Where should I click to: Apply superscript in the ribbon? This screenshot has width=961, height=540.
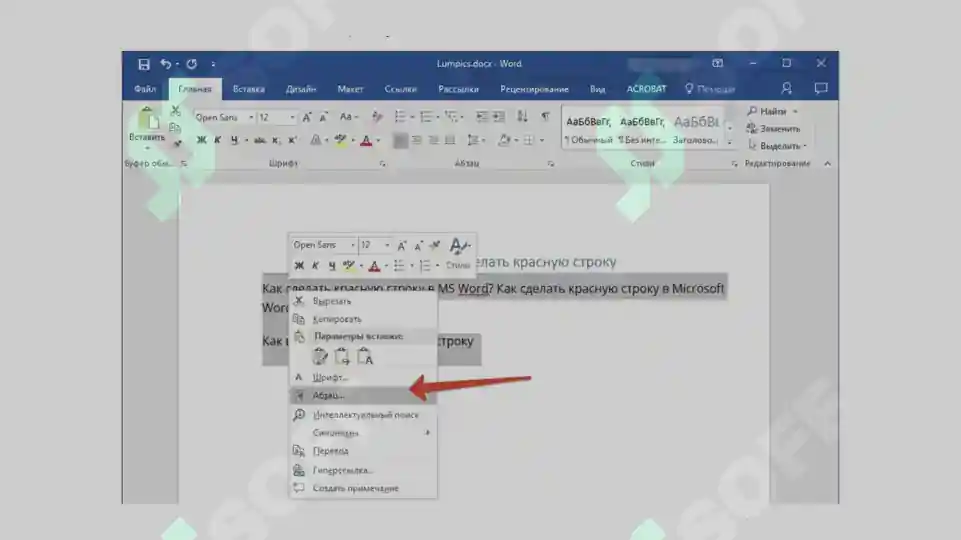click(293, 141)
